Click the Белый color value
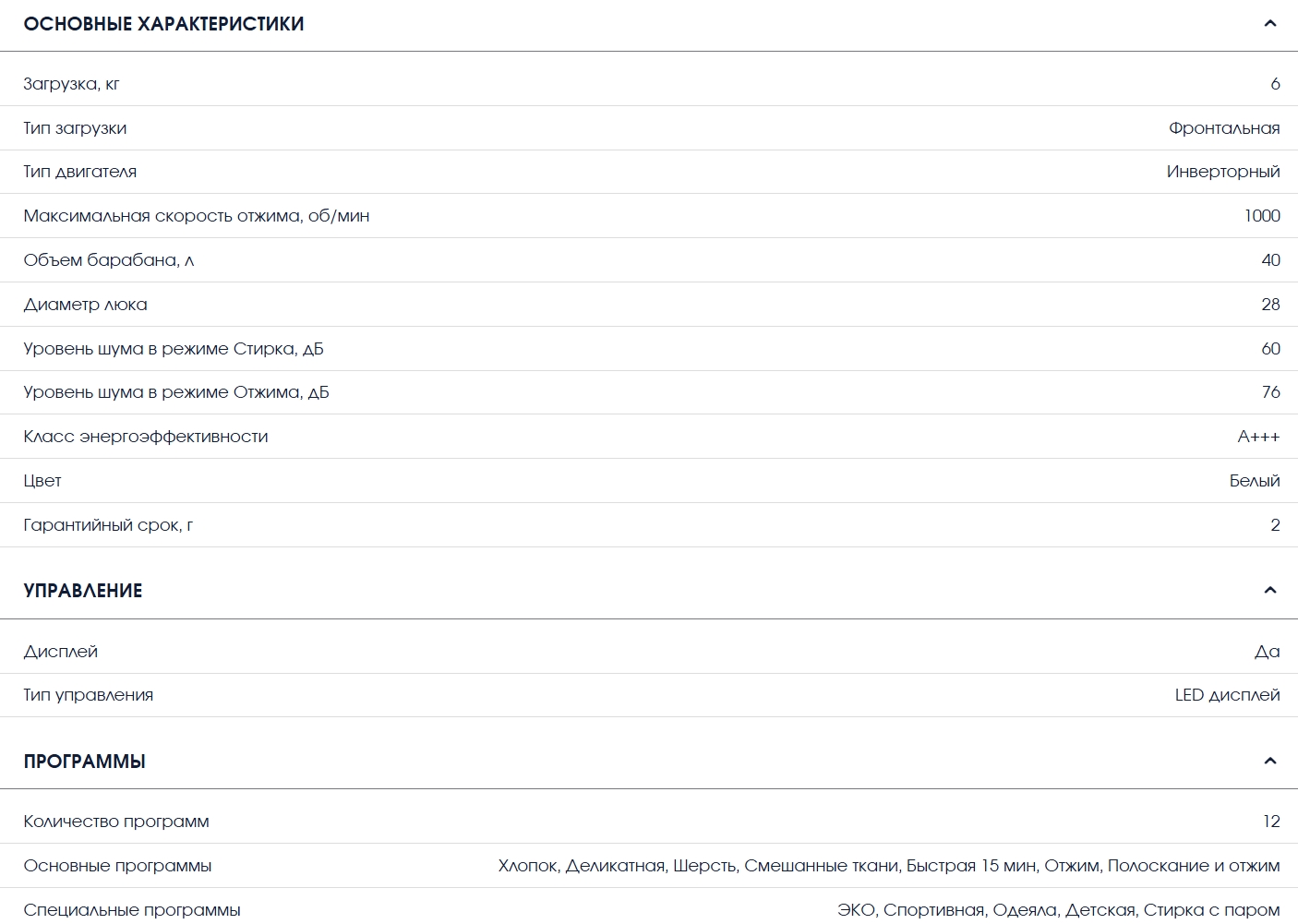The width and height of the screenshot is (1298, 924). tap(1254, 481)
